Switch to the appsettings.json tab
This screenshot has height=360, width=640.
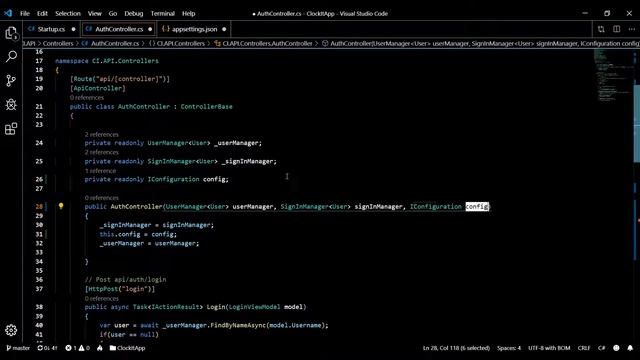(194, 29)
